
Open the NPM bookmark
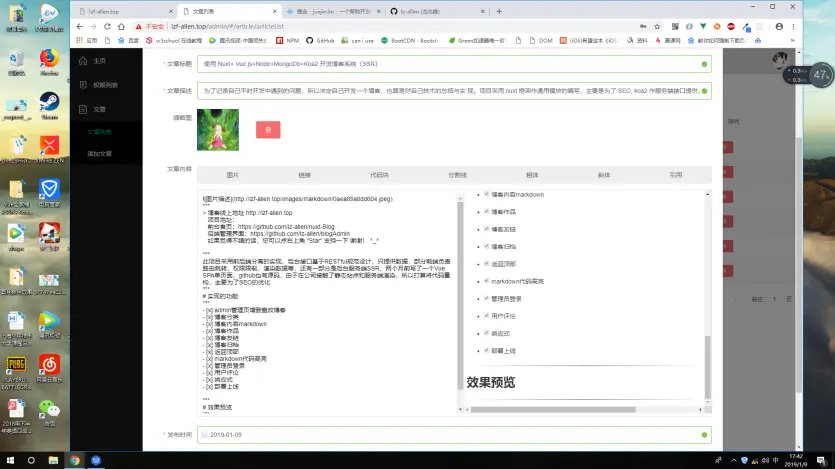(x=288, y=40)
